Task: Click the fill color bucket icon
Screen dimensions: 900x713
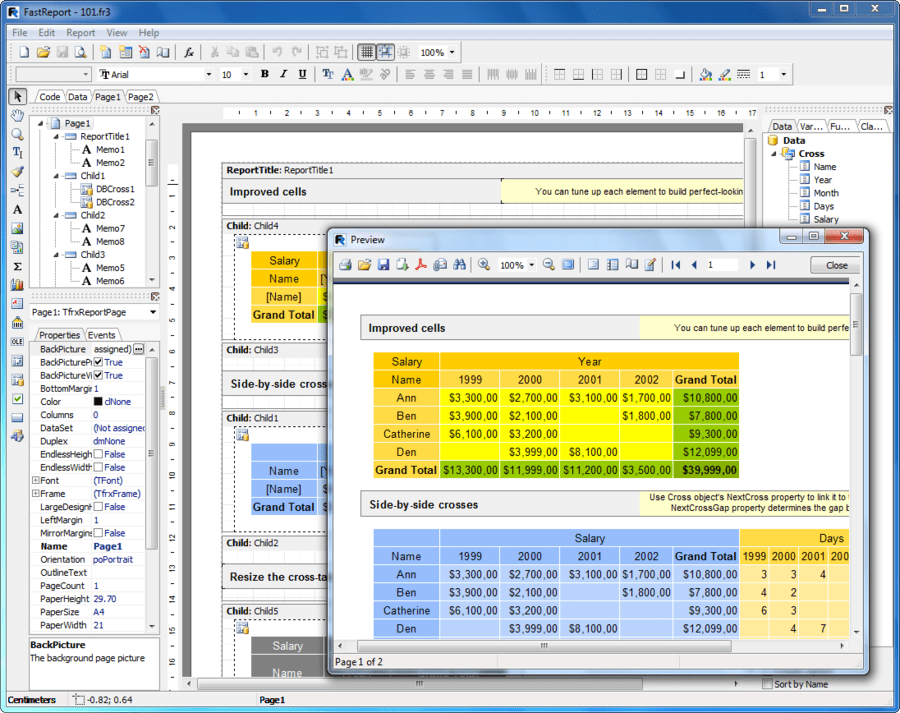Action: [706, 74]
